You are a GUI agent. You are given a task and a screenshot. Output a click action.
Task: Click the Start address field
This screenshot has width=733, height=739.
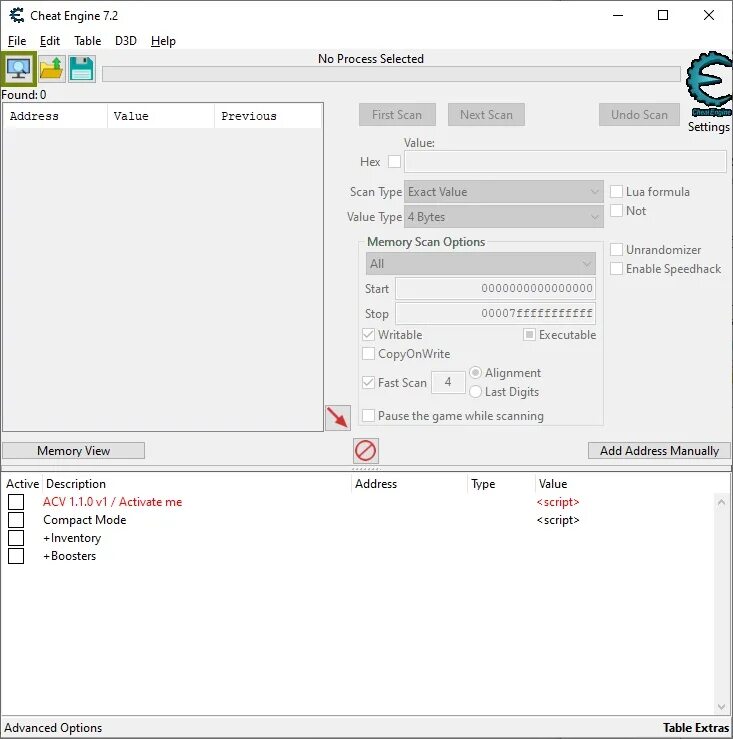point(495,288)
